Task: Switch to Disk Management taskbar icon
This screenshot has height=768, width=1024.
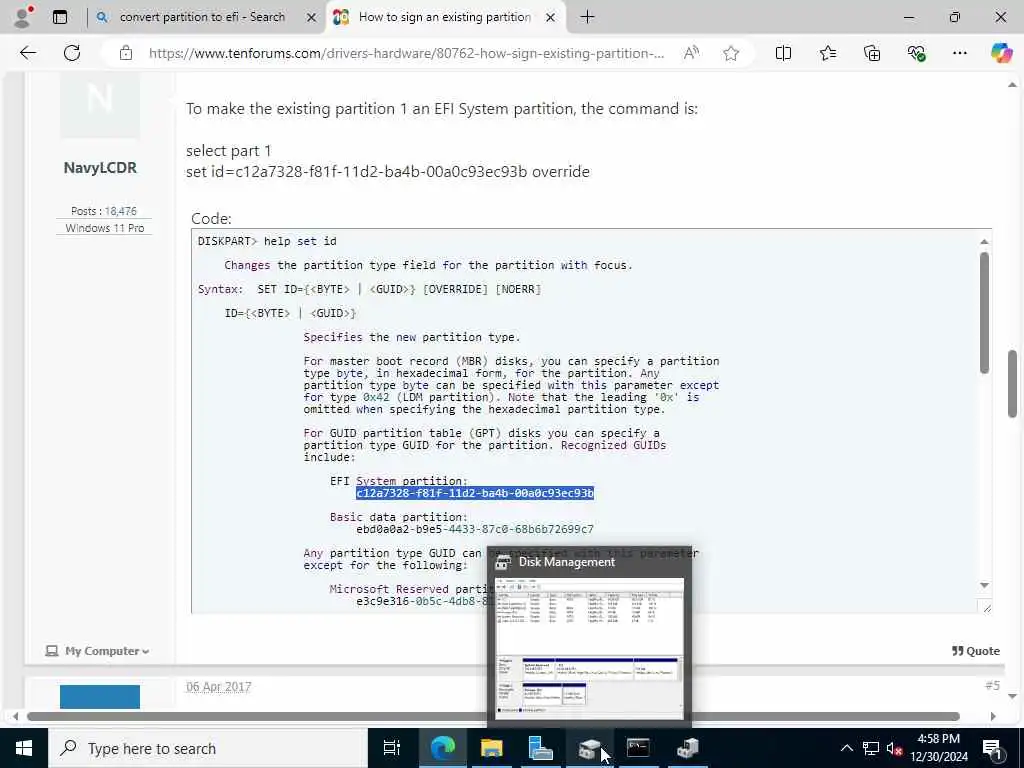Action: click(x=589, y=748)
